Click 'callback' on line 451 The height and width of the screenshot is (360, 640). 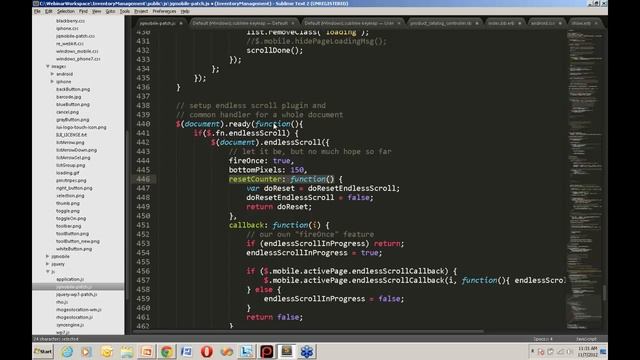click(246, 225)
